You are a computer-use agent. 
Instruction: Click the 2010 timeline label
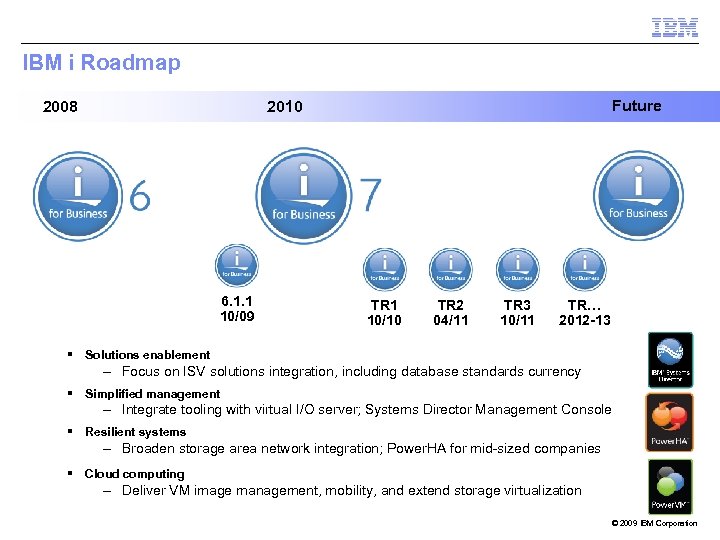point(285,107)
